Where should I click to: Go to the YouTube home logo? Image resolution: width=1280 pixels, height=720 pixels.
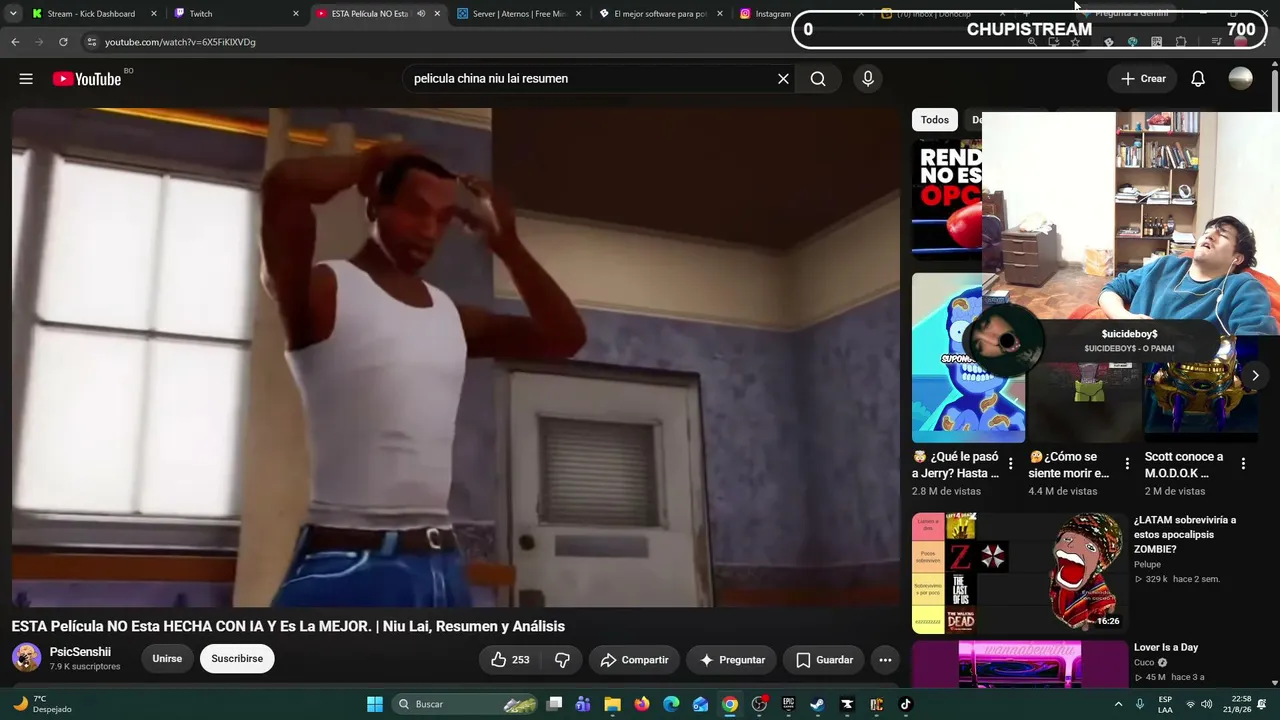tap(87, 79)
